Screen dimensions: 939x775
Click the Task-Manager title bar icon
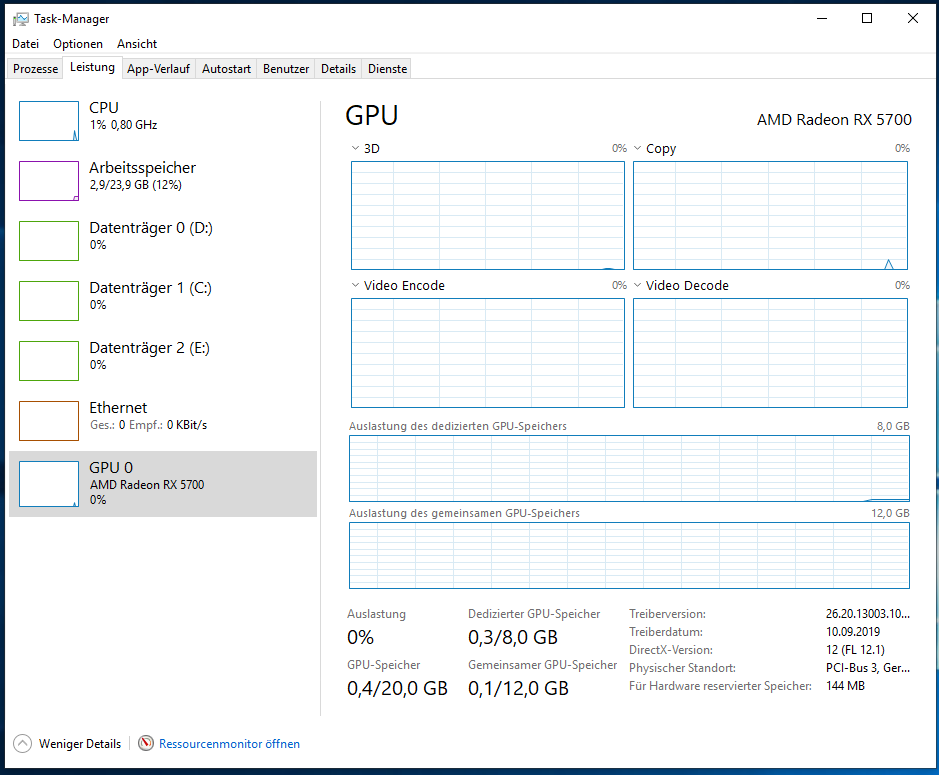[20, 19]
